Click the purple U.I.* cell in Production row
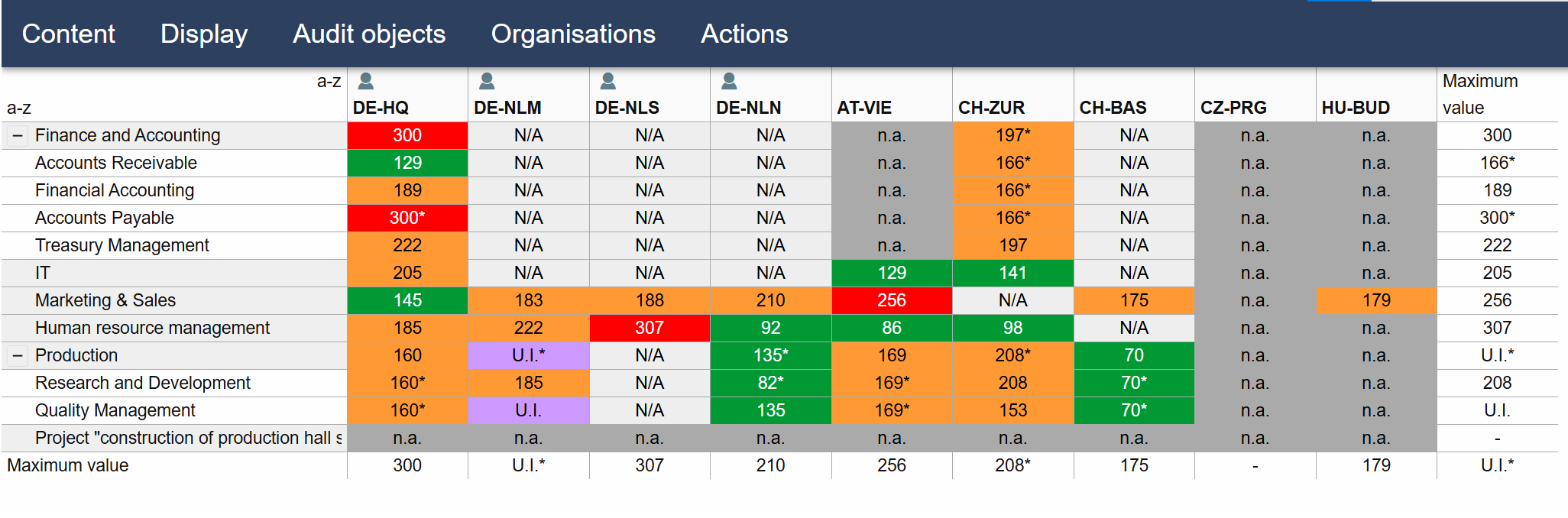This screenshot has width=1568, height=518. coord(528,355)
